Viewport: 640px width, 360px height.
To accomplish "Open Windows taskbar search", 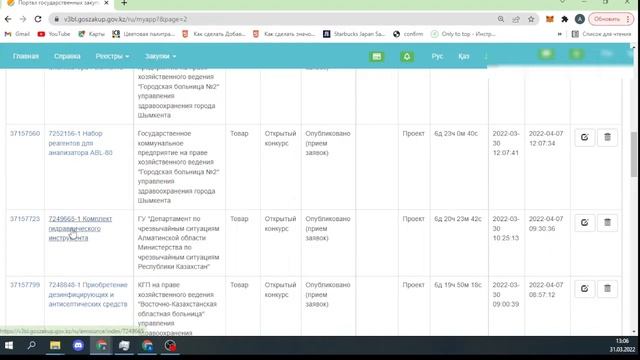I will tap(31, 346).
